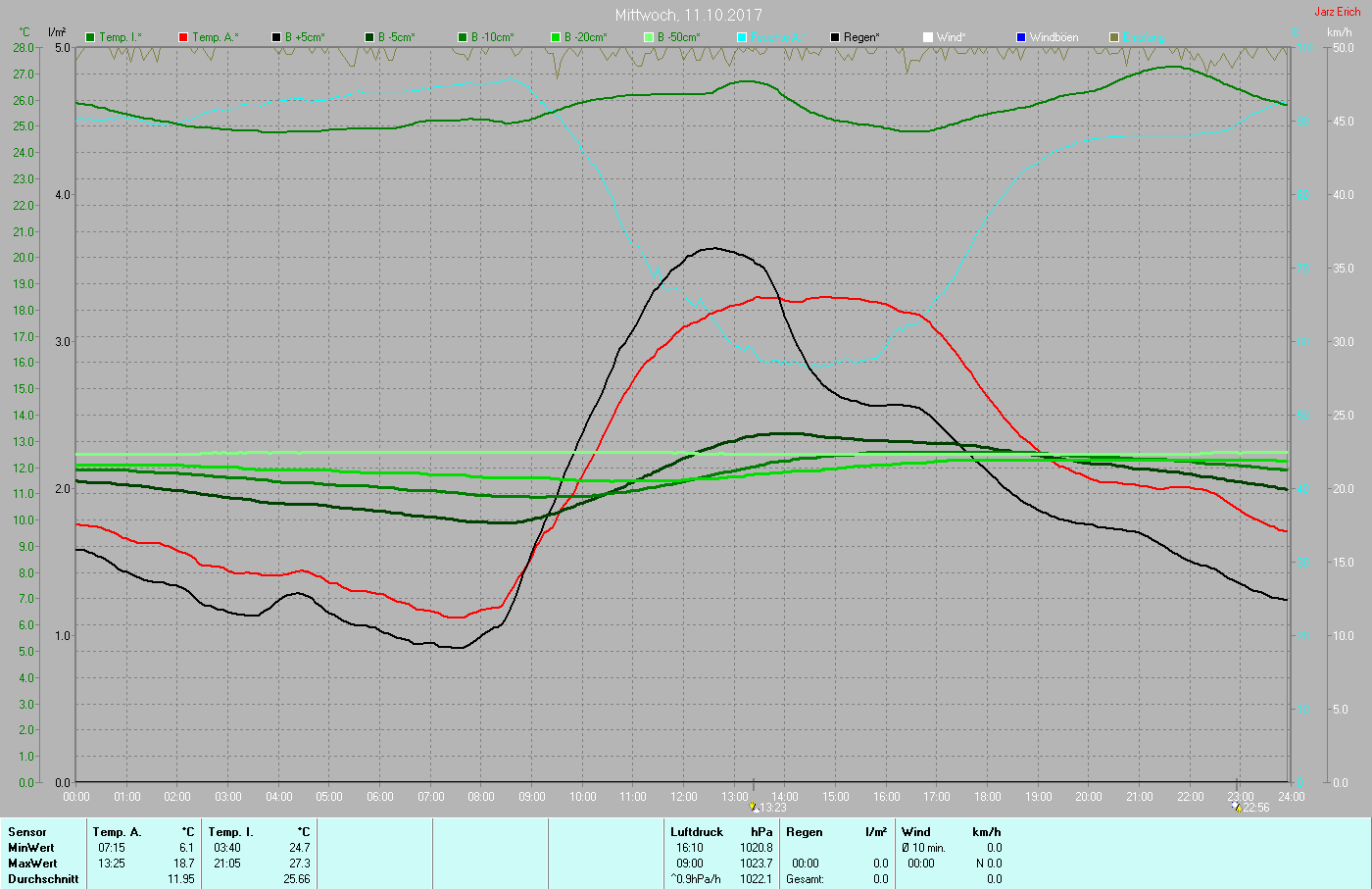
Task: Click the dark green Temp. I. legend swatch
Action: click(91, 37)
